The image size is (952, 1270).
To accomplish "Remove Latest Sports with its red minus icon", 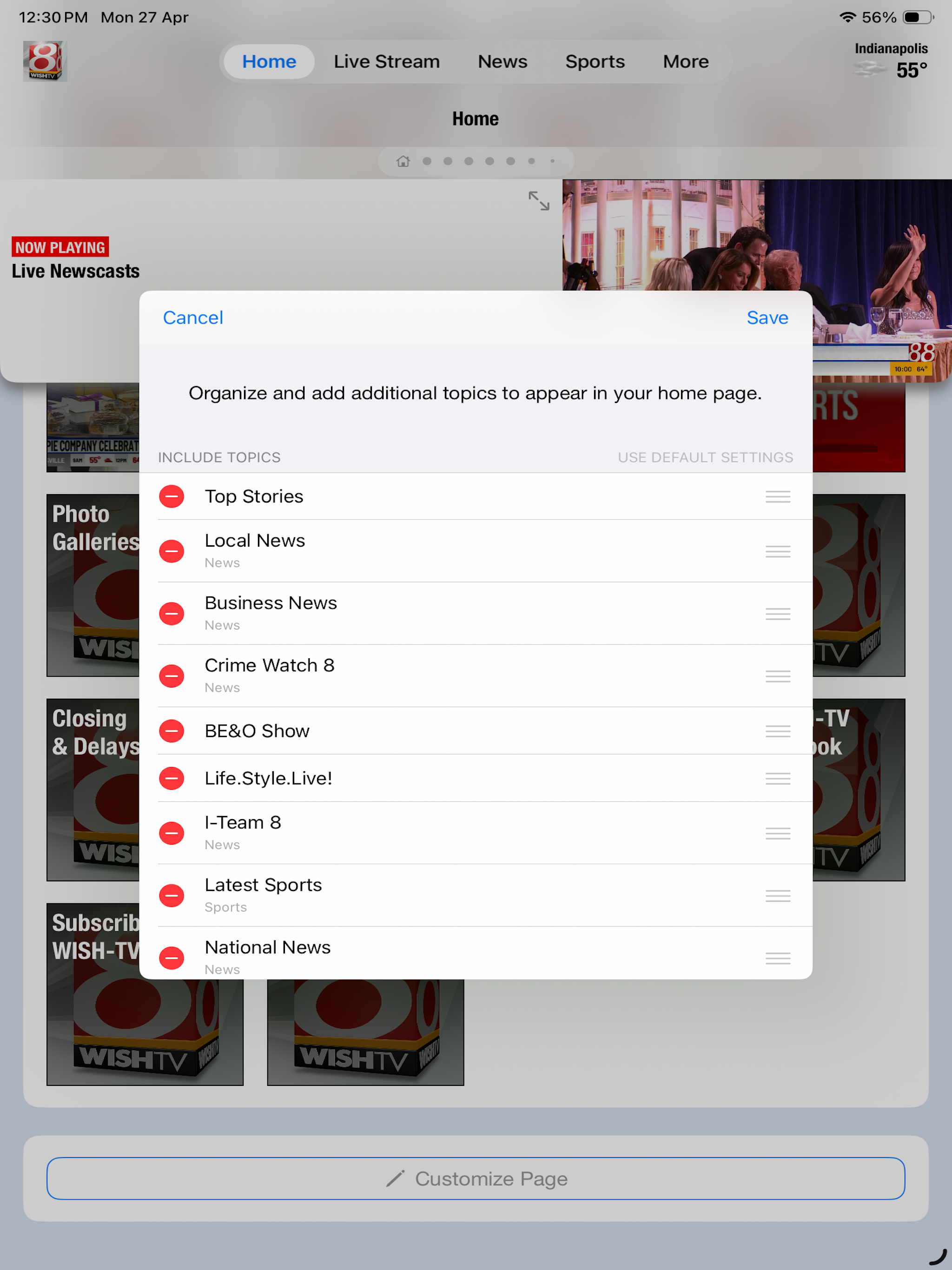I will (x=171, y=896).
